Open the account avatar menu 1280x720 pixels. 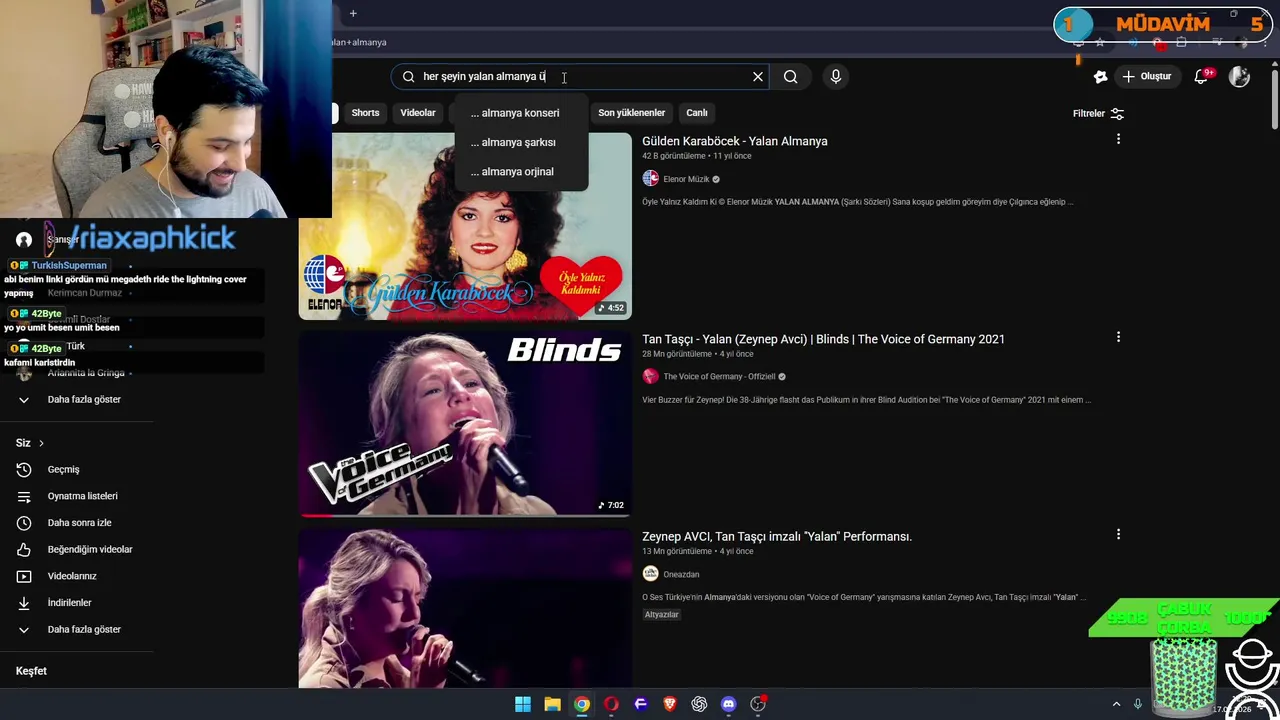(x=1240, y=77)
